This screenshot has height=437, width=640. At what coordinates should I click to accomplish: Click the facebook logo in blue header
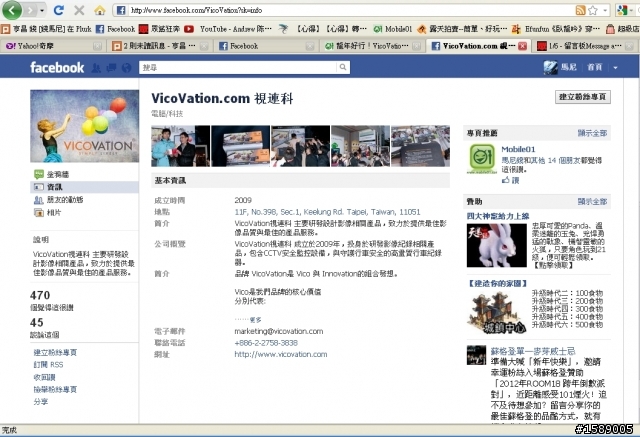tap(57, 67)
